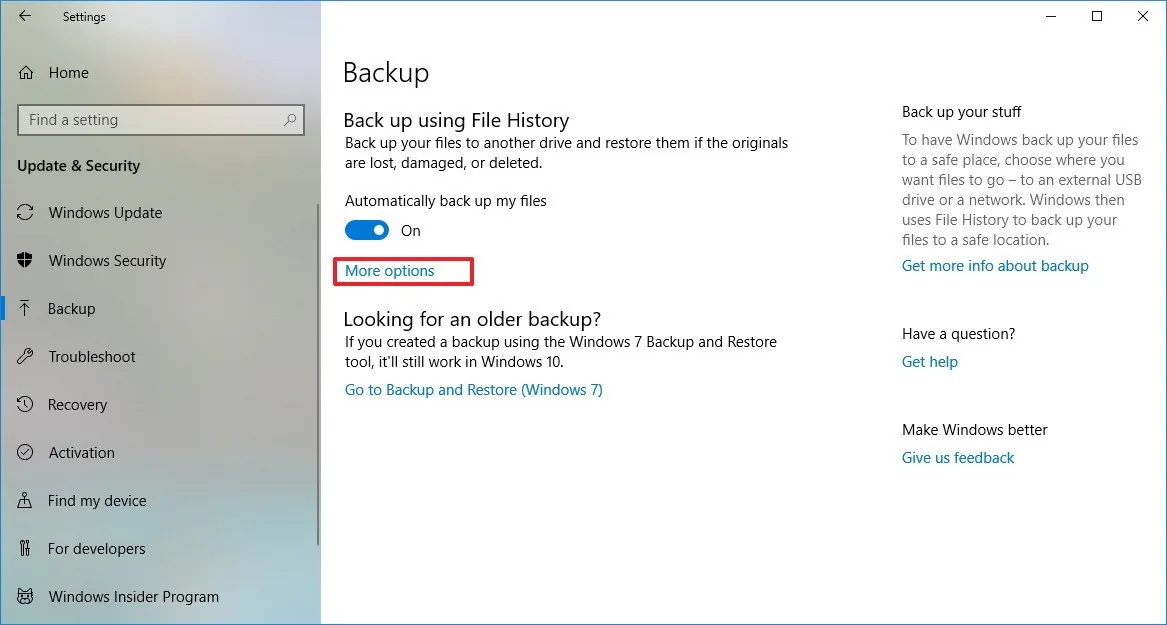Viewport: 1167px width, 625px height.
Task: Click the Backup upward arrow icon
Action: 25,308
